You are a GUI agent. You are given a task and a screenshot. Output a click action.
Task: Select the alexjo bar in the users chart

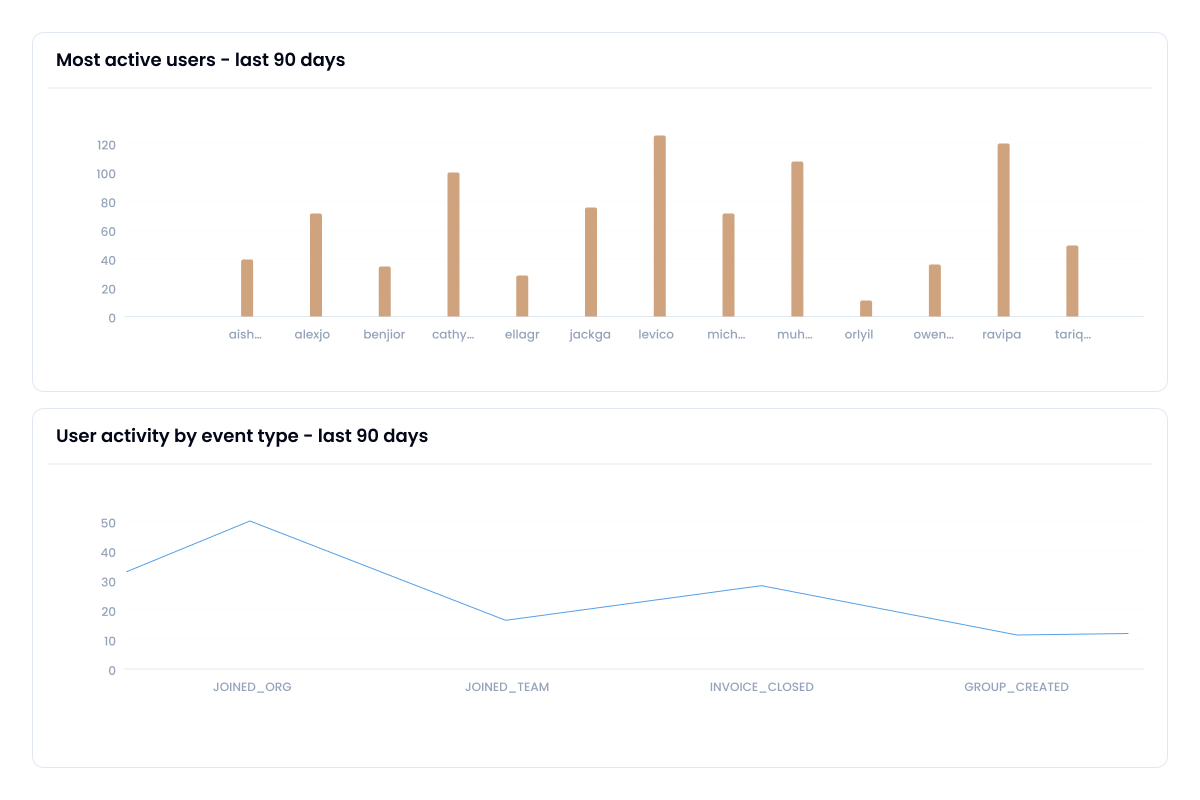click(316, 265)
